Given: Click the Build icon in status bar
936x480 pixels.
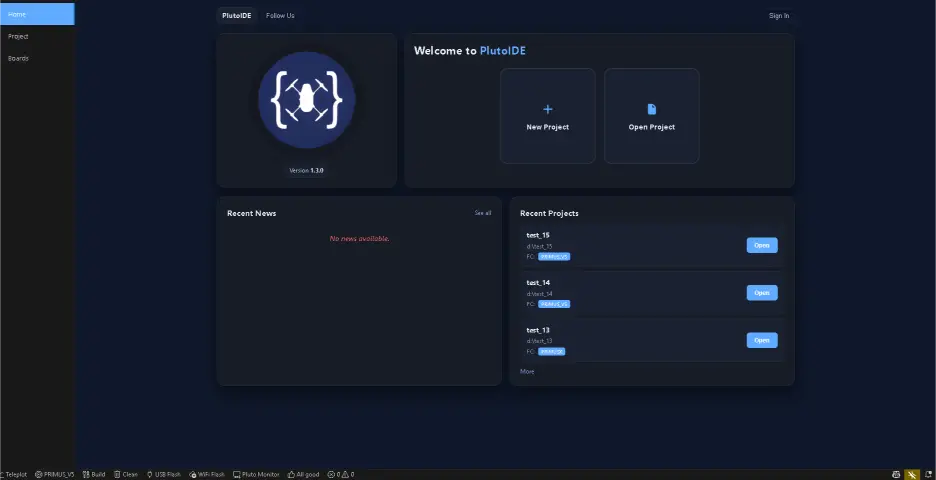Looking at the screenshot, I should click(x=87, y=474).
